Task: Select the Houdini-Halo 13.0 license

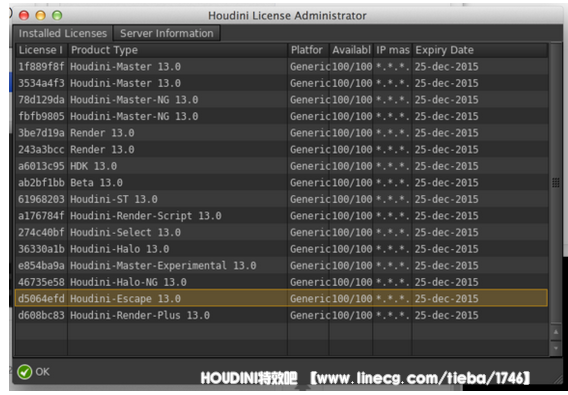Action: point(281,249)
